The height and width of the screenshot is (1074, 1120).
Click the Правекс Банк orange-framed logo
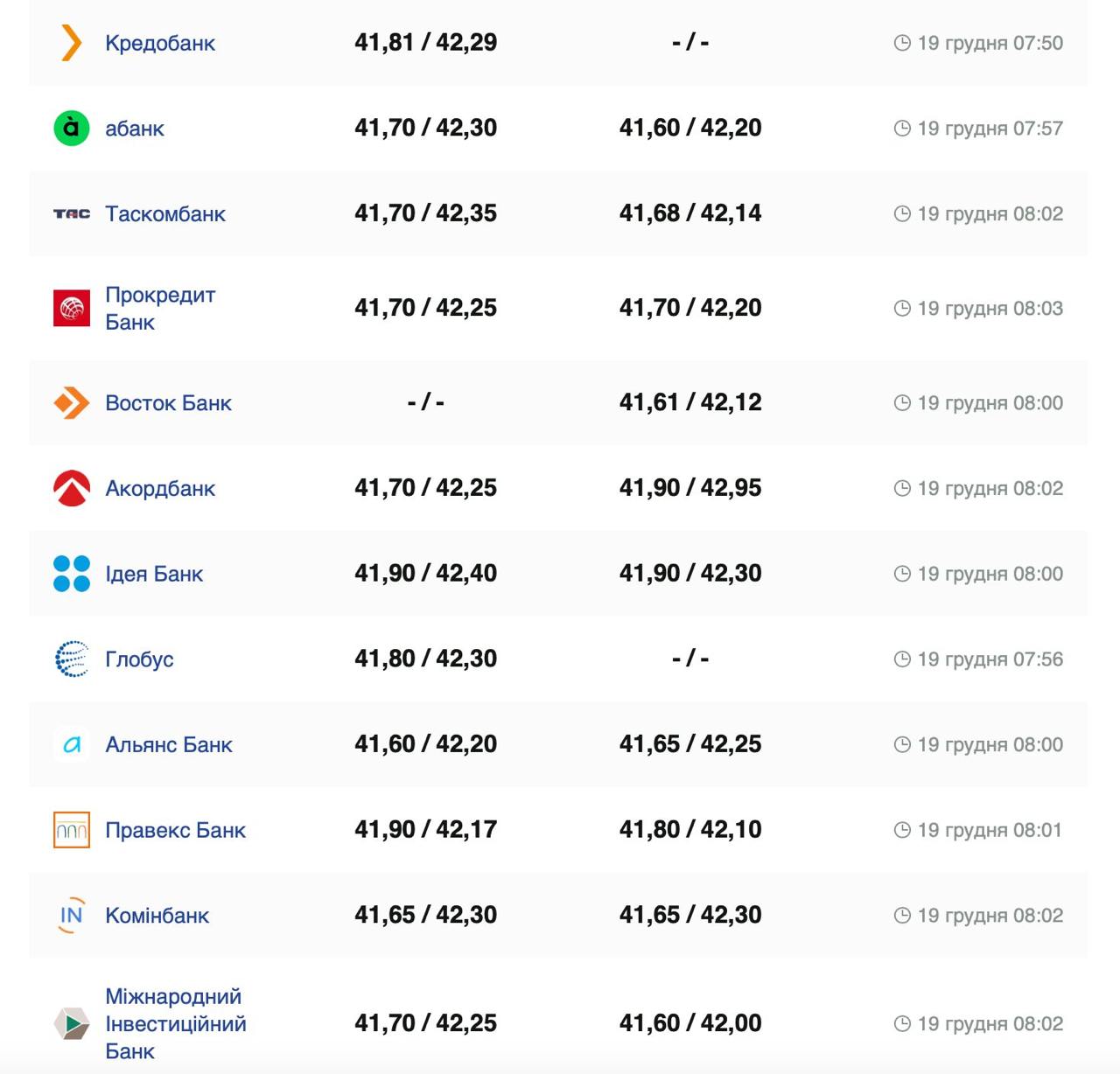tap(72, 830)
